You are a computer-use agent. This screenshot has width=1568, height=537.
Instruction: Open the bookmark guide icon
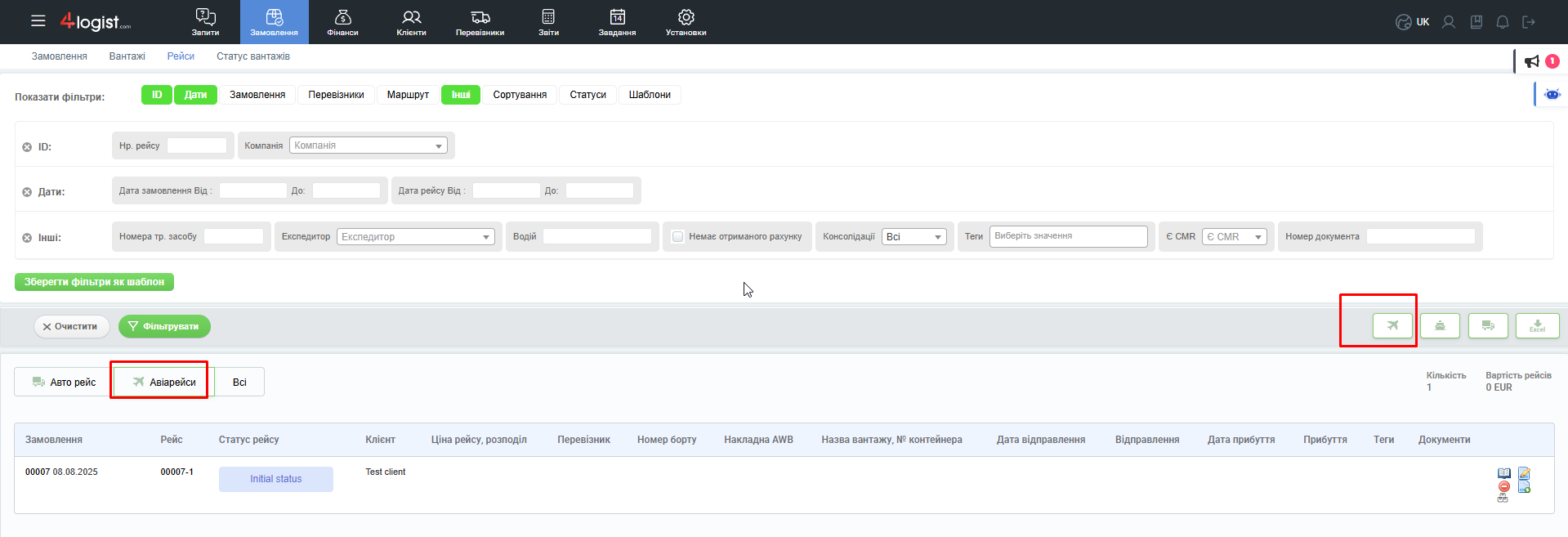pos(1476,22)
